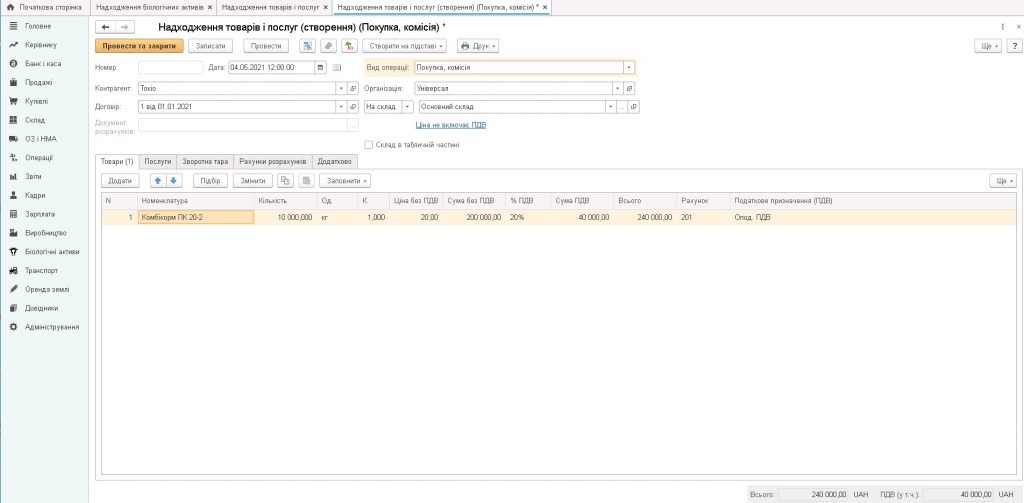Viewport: 1024px width, 503px height.
Task: Expand the 'Заповнити' dropdown menu
Action: pyautogui.click(x=347, y=181)
